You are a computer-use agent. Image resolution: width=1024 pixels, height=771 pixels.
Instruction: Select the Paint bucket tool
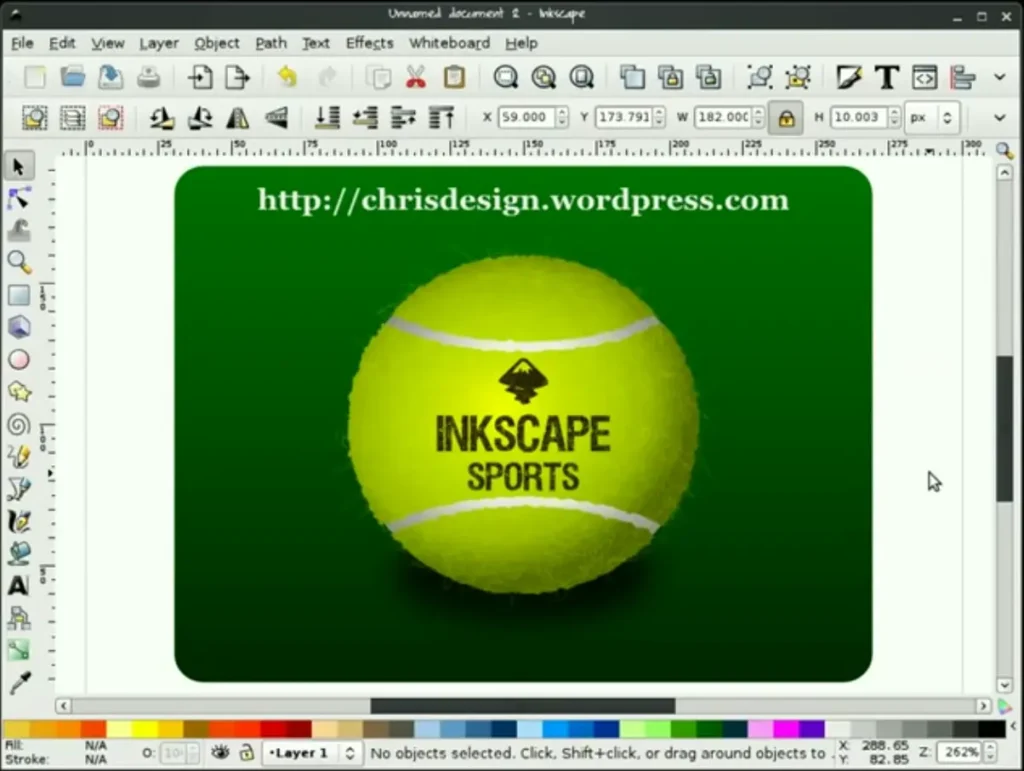pos(18,553)
